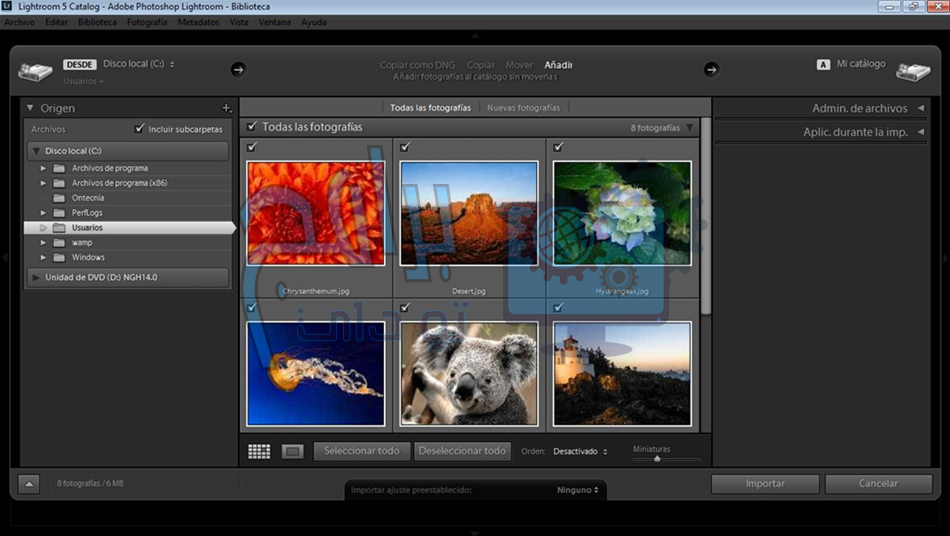Click the Importar button
This screenshot has height=536, width=950.
point(765,484)
